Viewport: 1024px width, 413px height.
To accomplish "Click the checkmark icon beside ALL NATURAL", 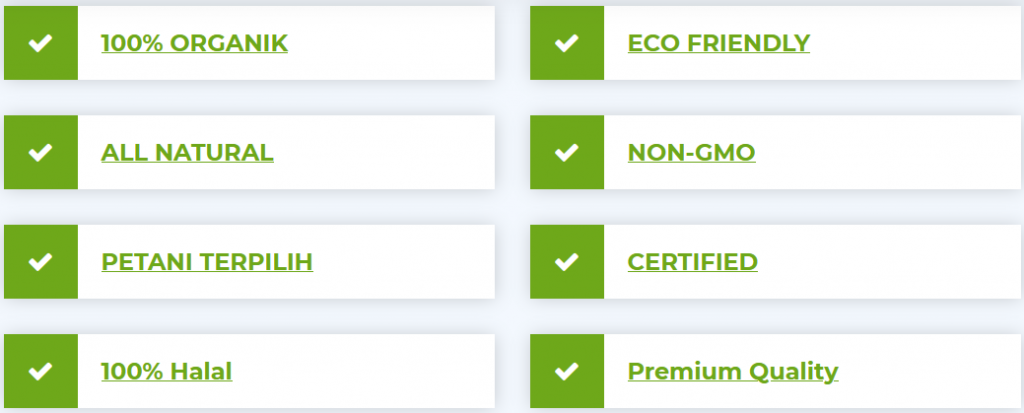I will [40, 153].
